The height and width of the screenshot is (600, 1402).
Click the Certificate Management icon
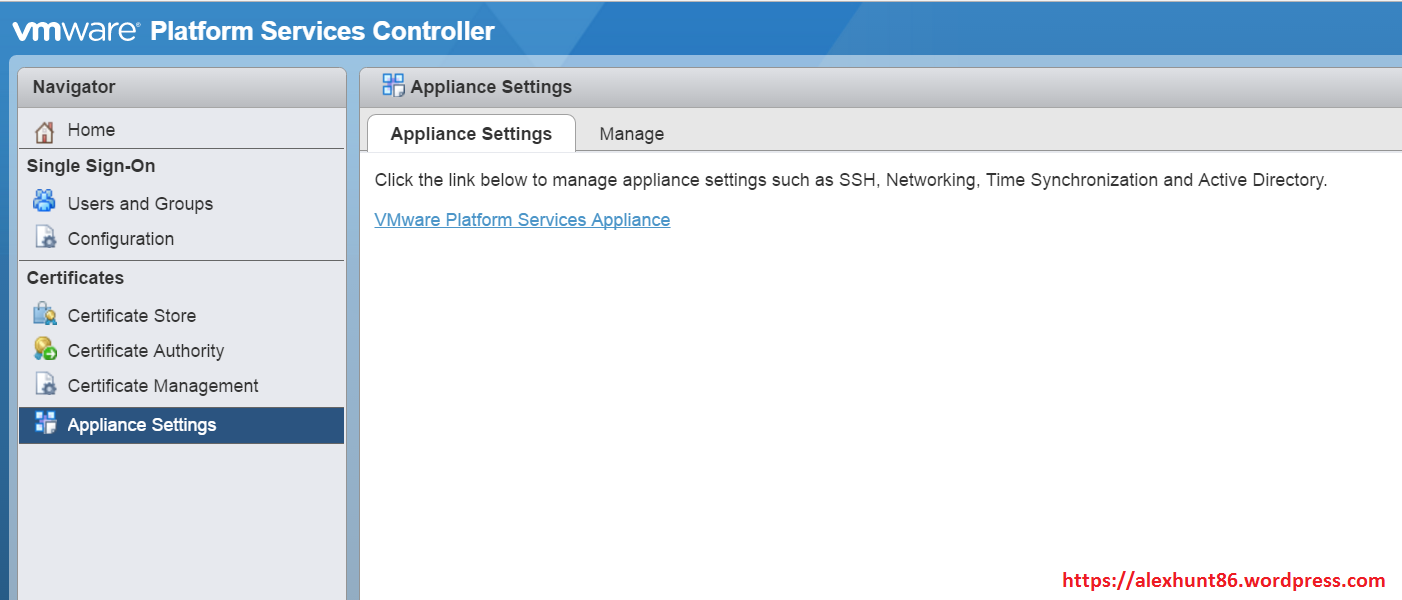pyautogui.click(x=45, y=385)
